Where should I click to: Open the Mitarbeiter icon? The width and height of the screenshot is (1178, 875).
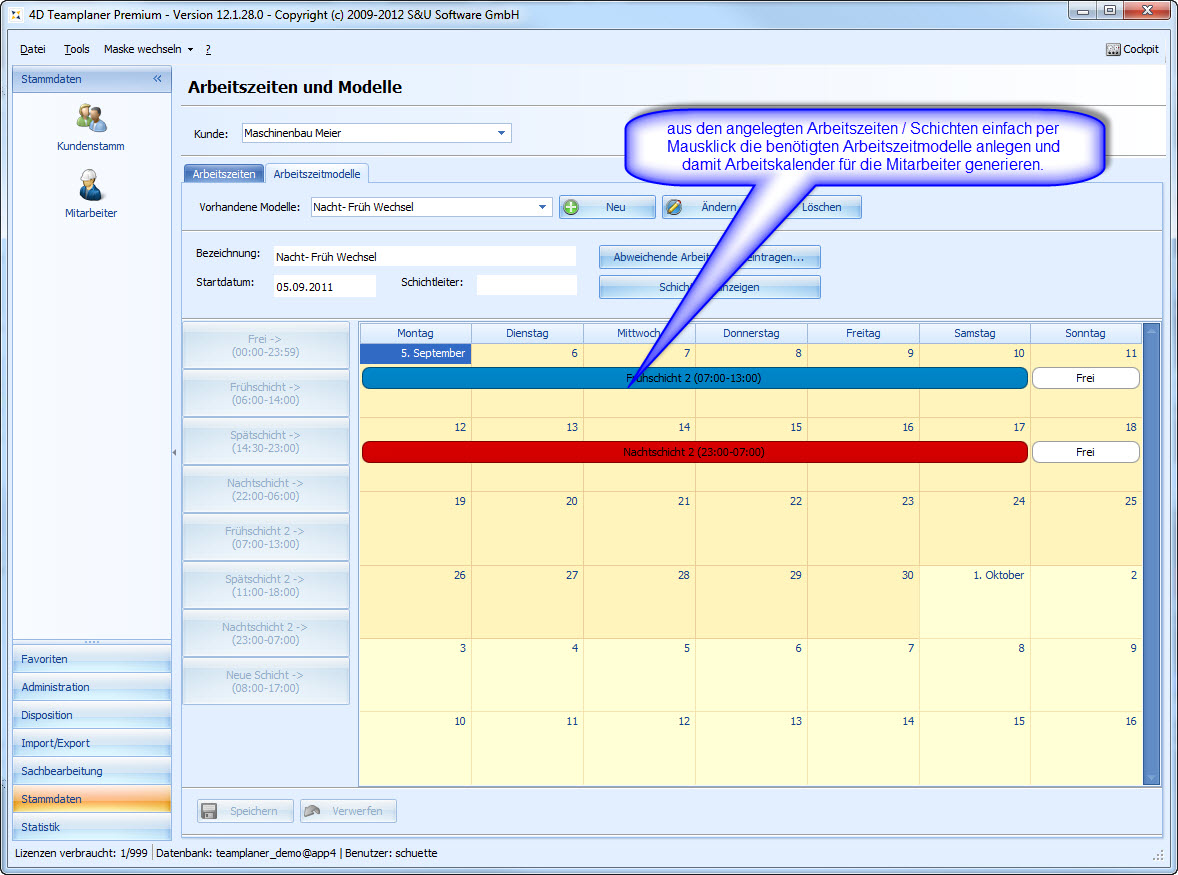click(x=91, y=186)
